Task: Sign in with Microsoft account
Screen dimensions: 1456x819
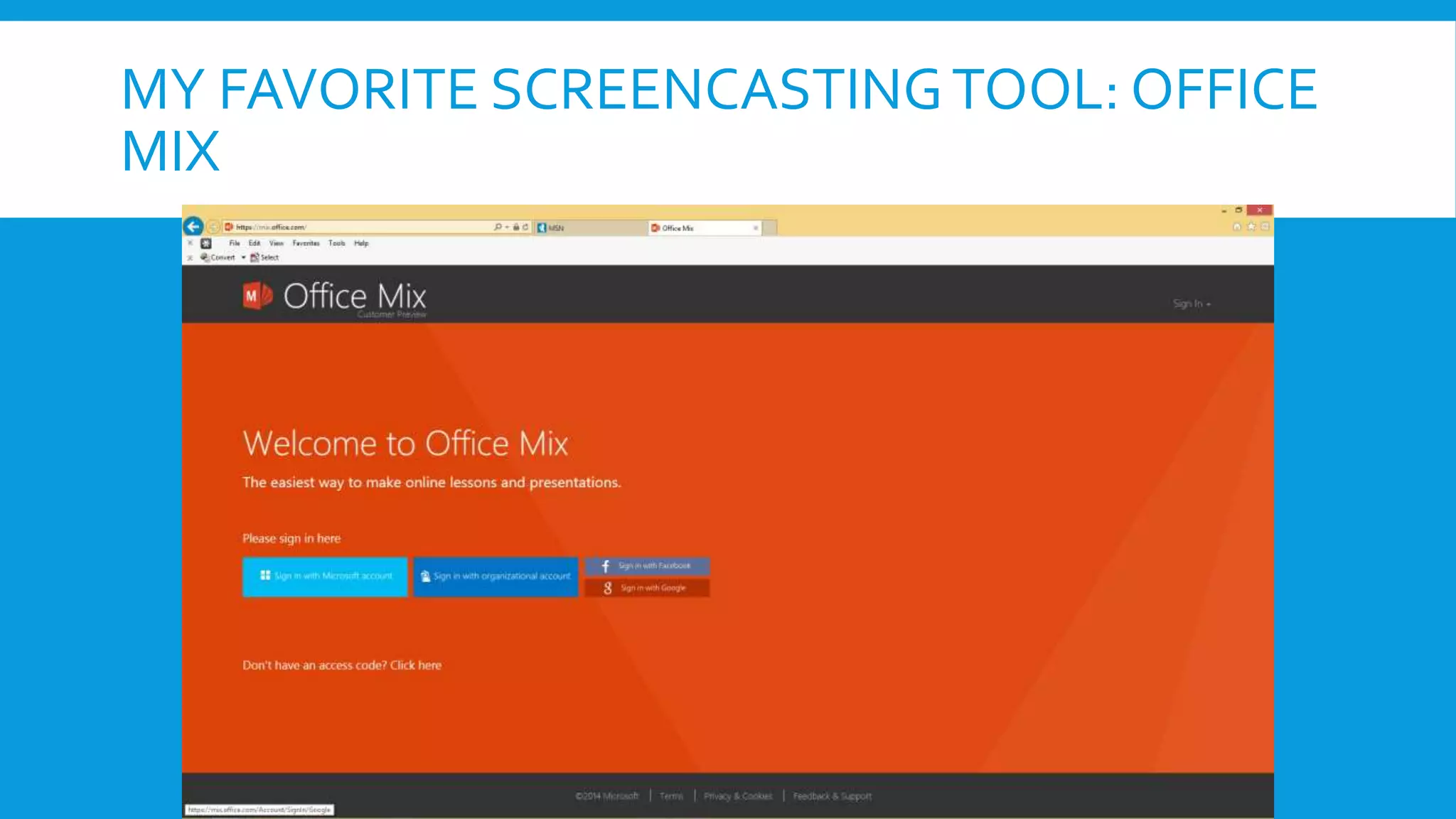Action: tap(325, 577)
